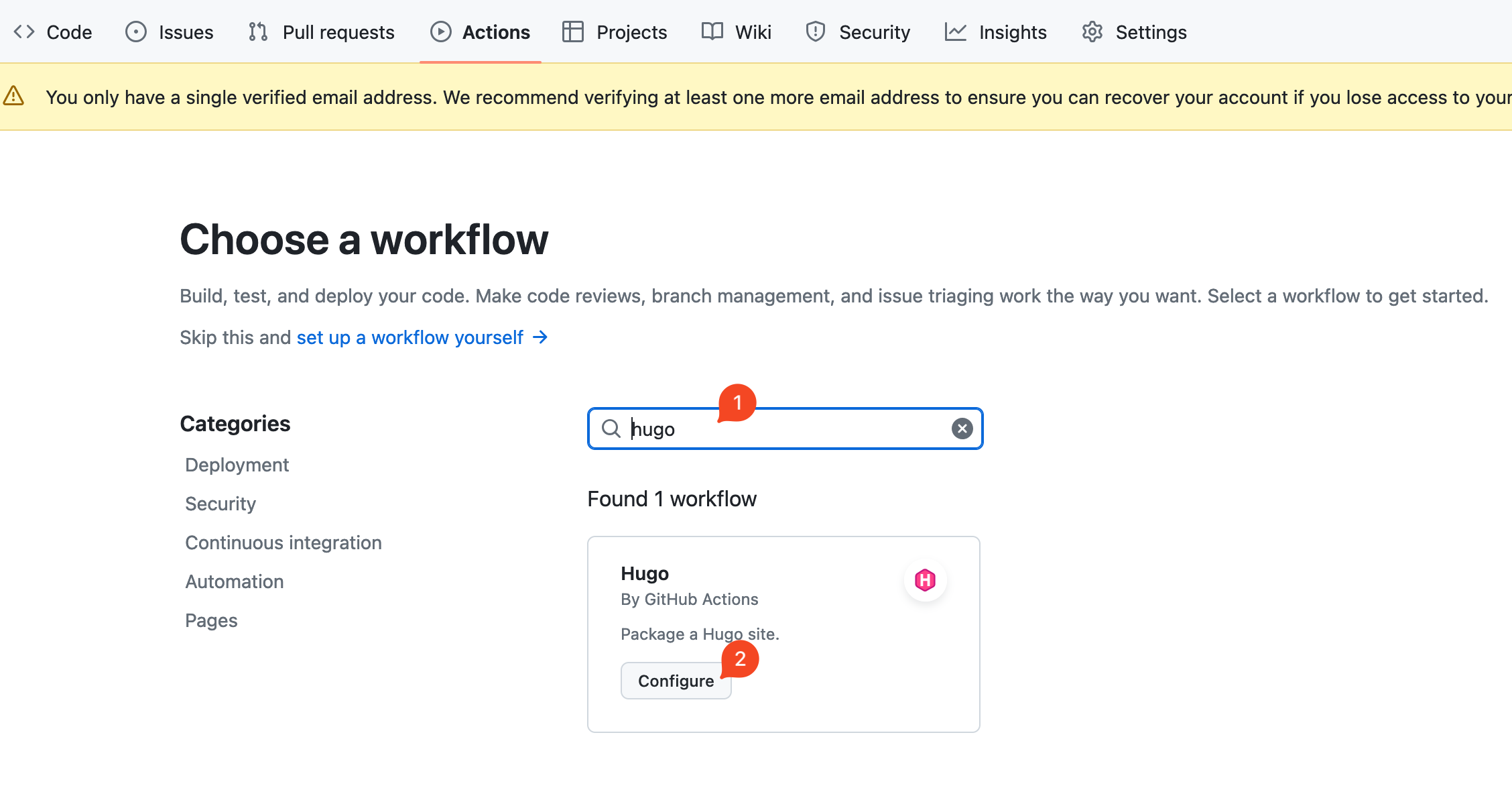Click the Hugo workflow title
This screenshot has height=794, width=1512.
[x=645, y=573]
